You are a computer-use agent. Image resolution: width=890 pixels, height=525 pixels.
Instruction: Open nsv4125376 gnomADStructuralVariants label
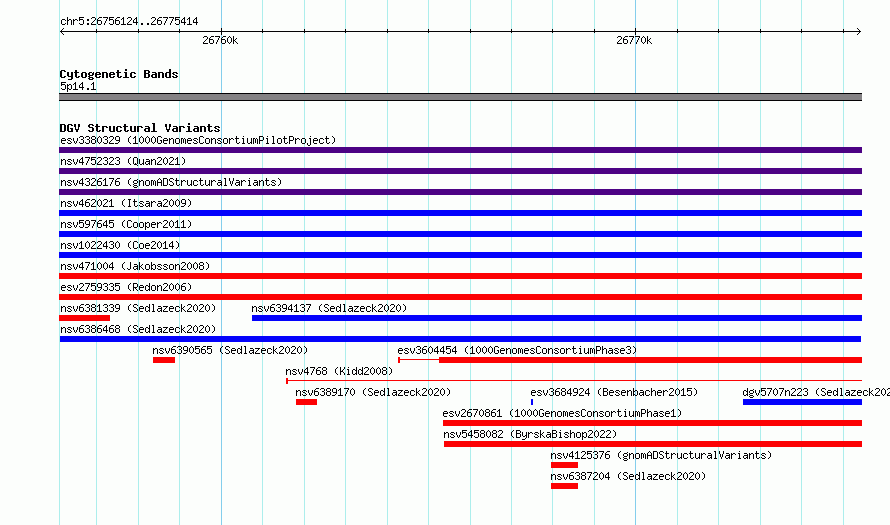661,455
